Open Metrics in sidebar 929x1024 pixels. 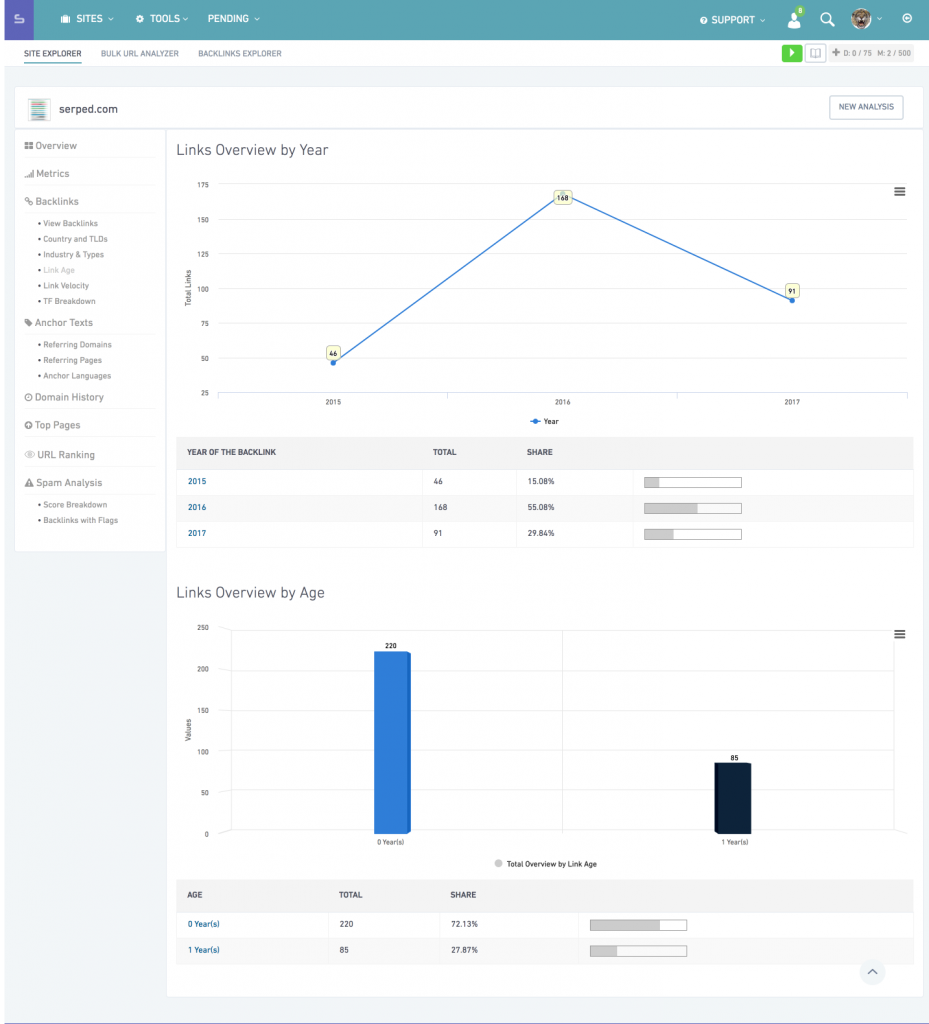(47, 174)
